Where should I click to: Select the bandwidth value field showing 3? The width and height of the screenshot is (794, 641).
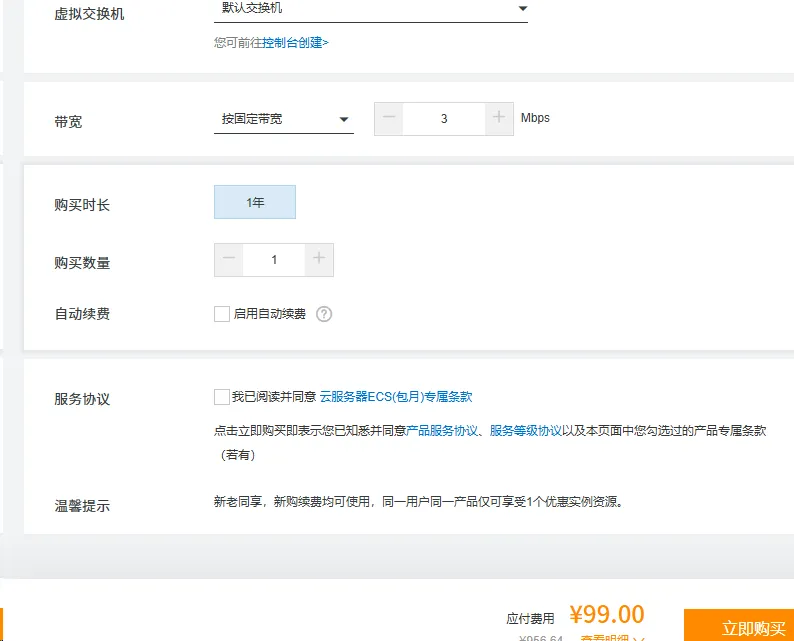click(x=444, y=119)
